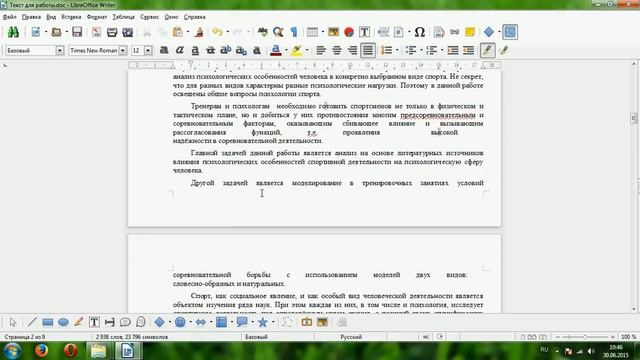Click the Print icon
Screen dimensions: 640x360
coord(112,32)
